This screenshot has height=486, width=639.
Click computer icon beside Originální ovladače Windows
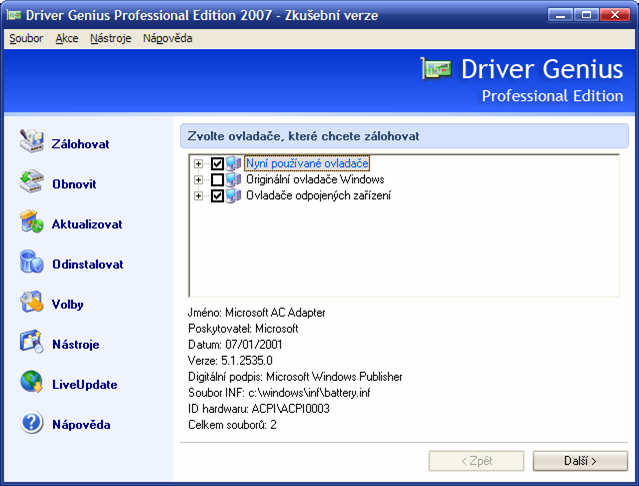pyautogui.click(x=234, y=180)
